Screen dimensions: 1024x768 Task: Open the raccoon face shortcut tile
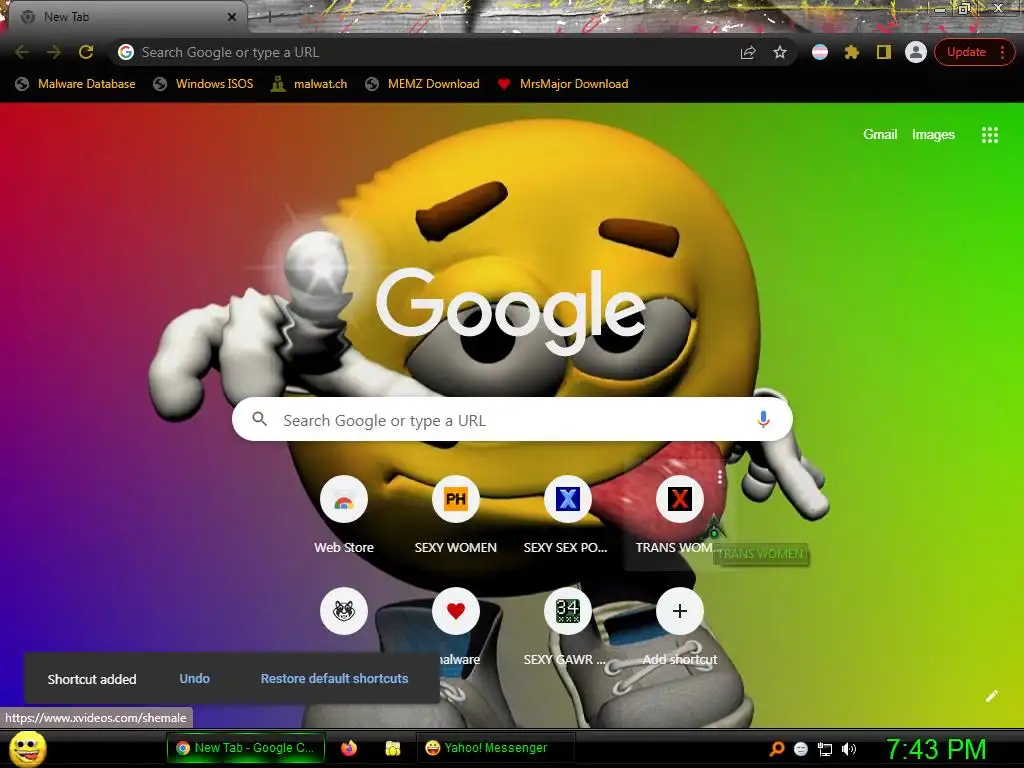tap(344, 611)
